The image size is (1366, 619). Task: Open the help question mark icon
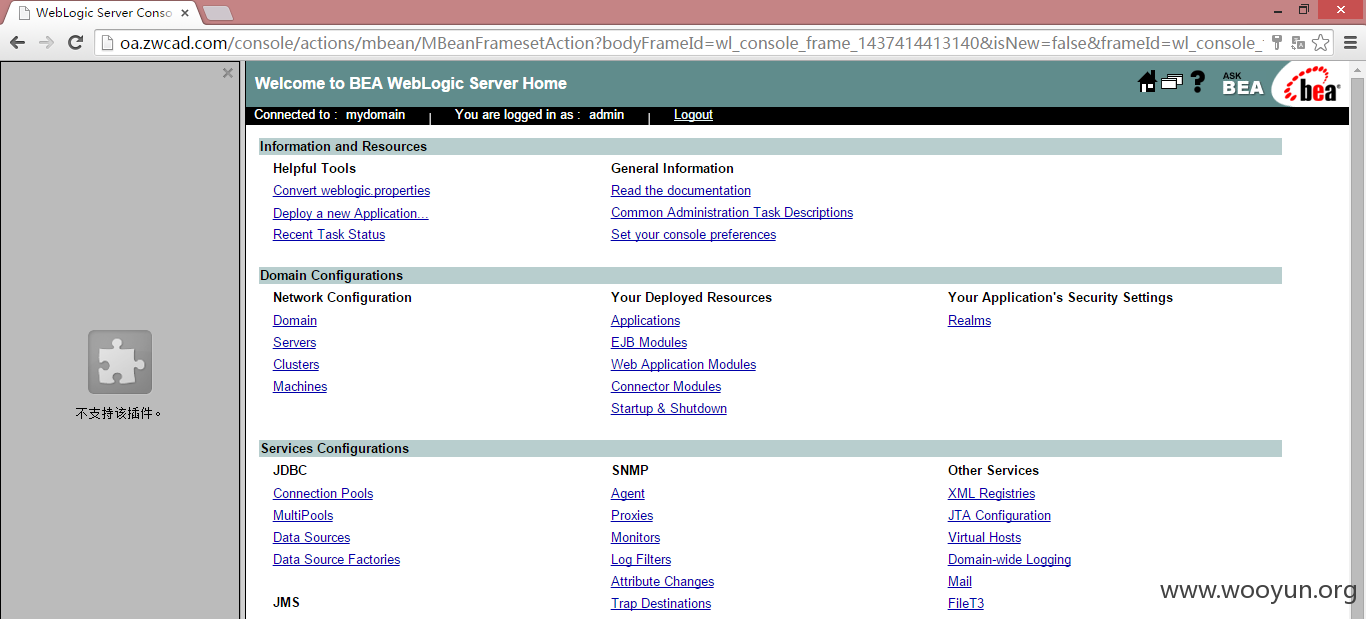(x=1197, y=82)
